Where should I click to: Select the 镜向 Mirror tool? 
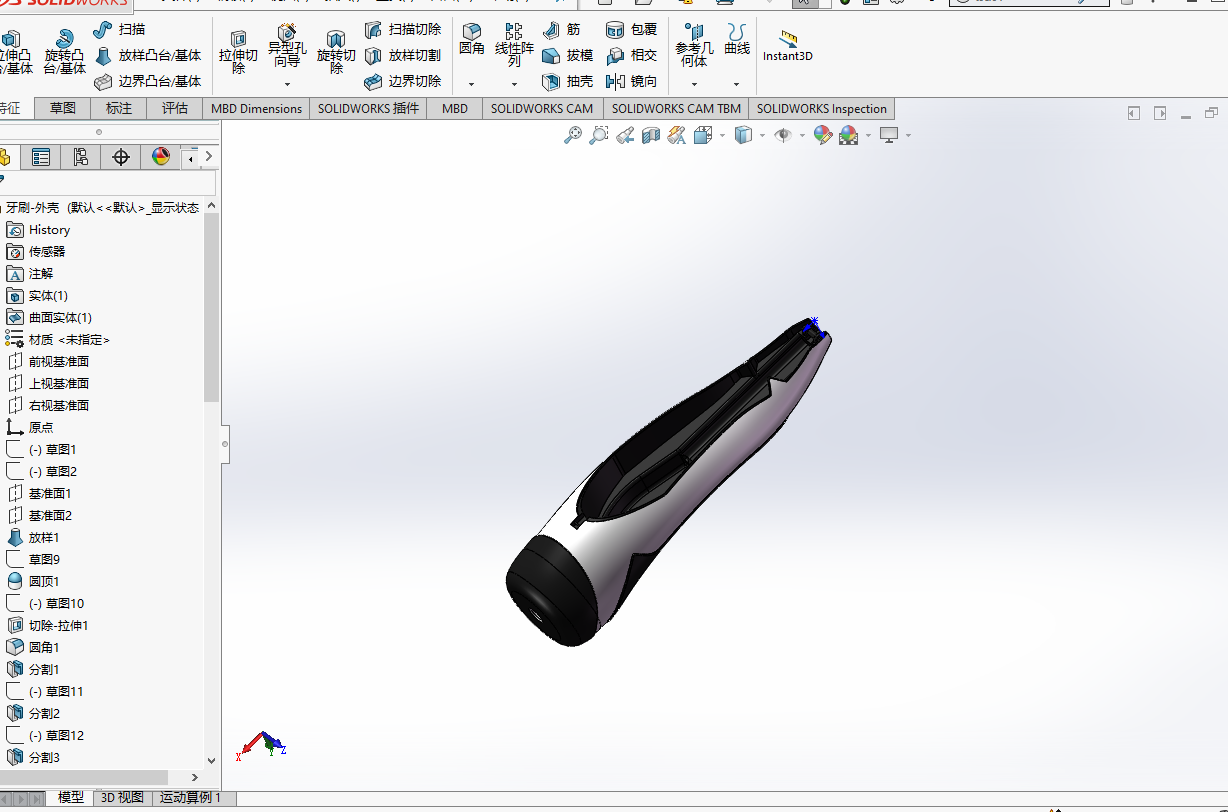tap(631, 81)
